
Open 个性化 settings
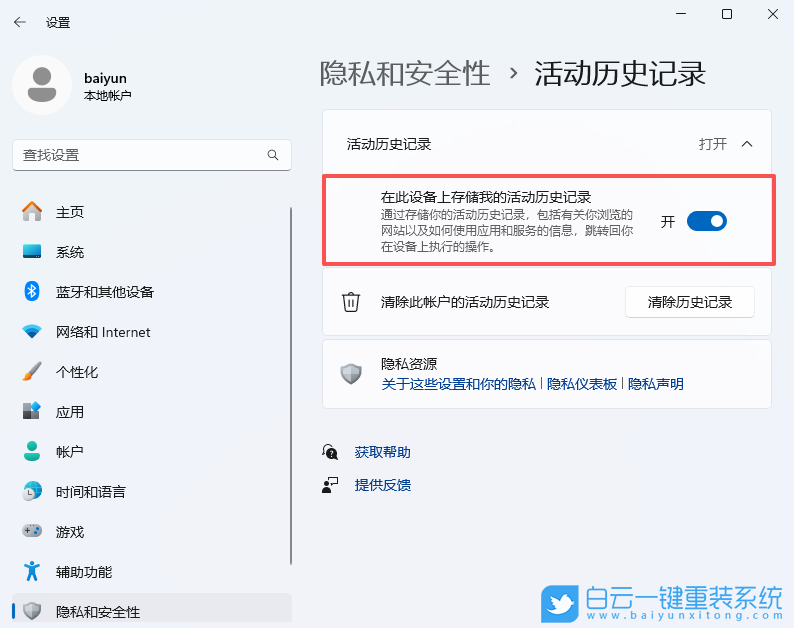[151, 372]
